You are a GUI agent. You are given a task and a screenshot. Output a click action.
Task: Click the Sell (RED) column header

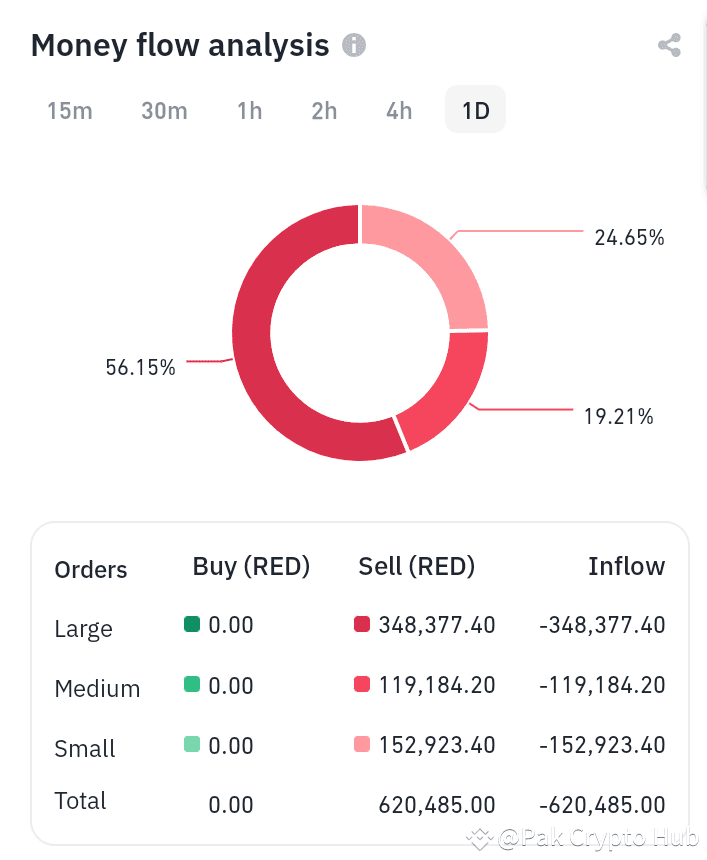tap(416, 567)
